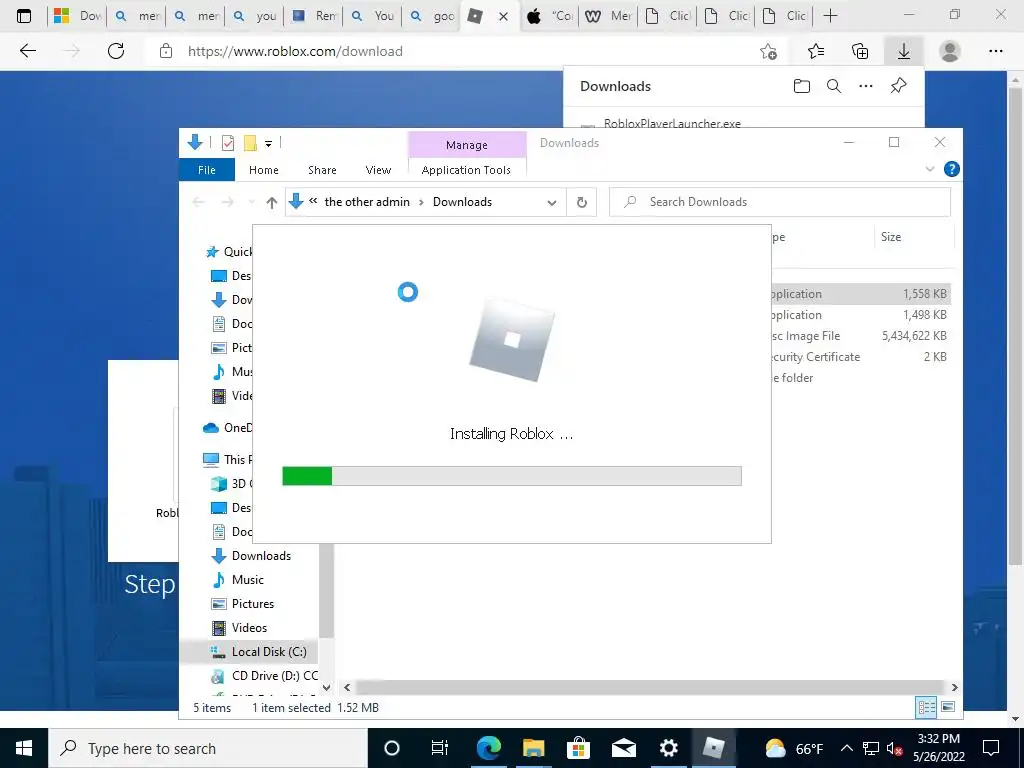Open the File menu in Explorer

207,170
